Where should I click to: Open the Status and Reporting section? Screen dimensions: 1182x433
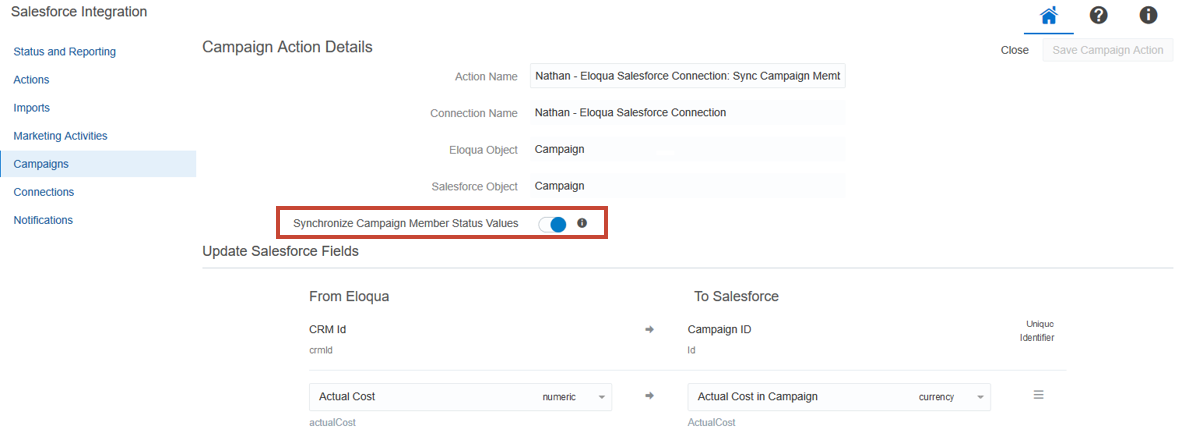pos(65,52)
